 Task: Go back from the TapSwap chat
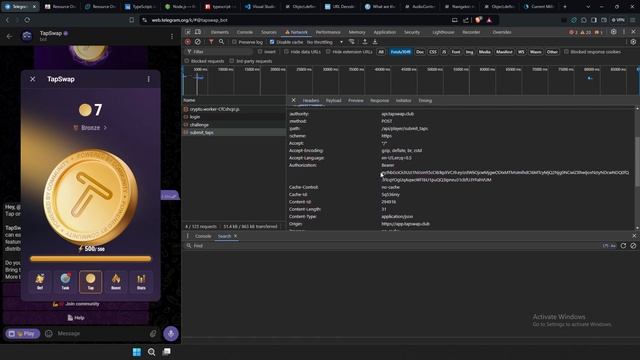tap(9, 36)
